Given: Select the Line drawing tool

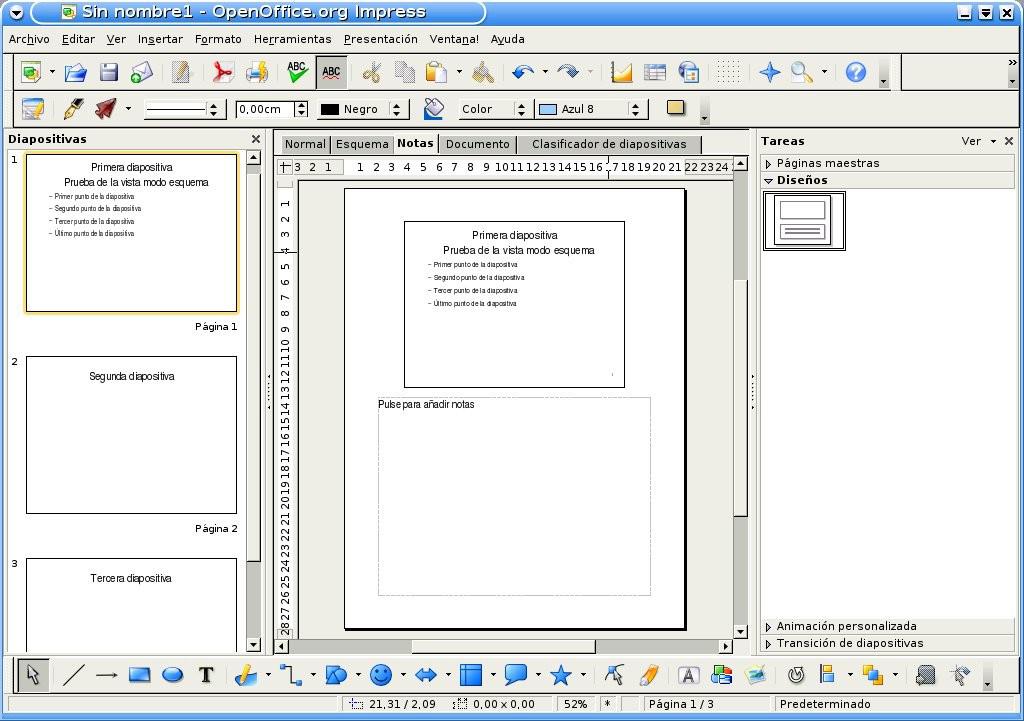Looking at the screenshot, I should click(x=74, y=675).
